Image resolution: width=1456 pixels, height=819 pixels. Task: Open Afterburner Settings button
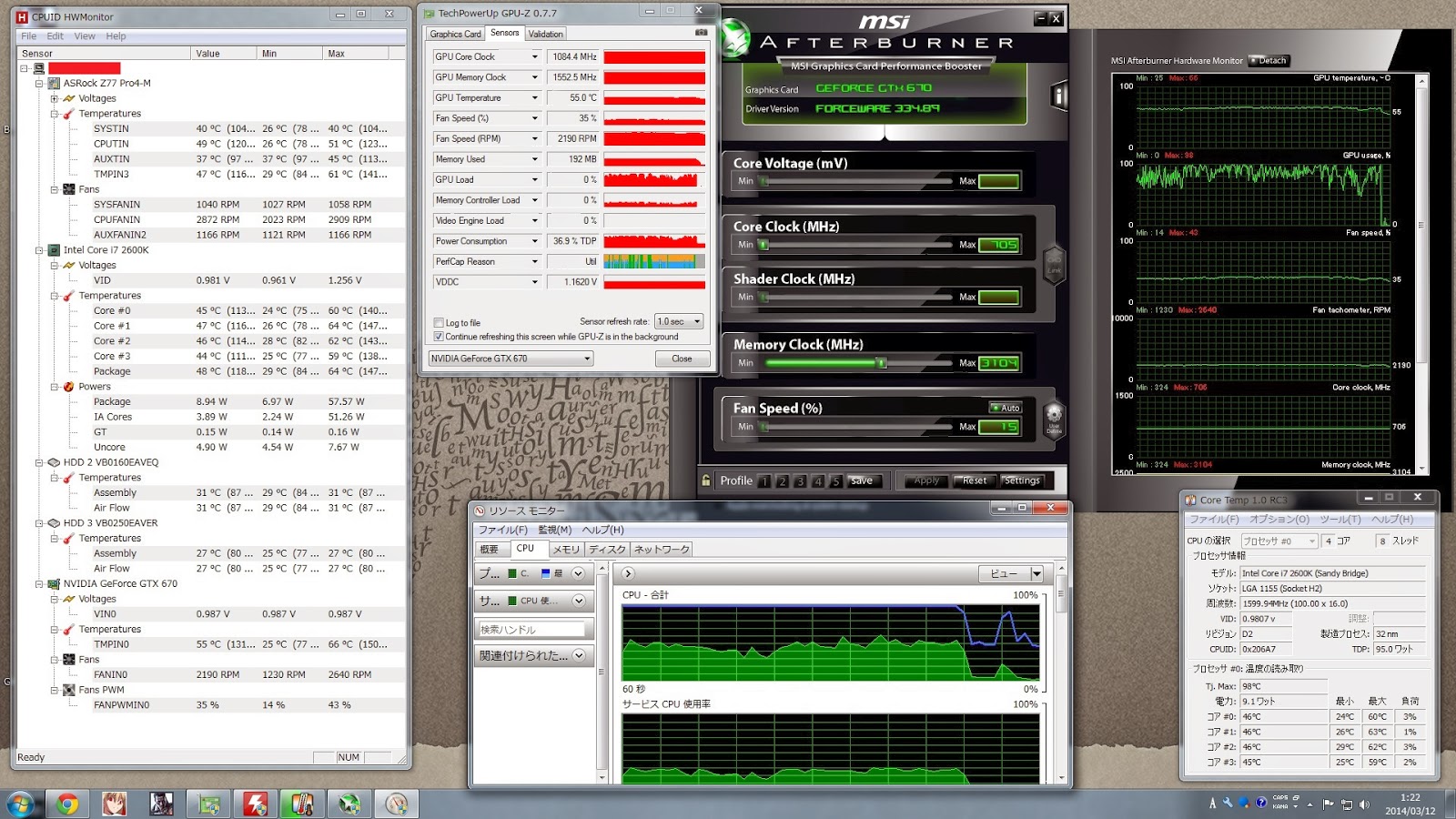coord(1022,480)
